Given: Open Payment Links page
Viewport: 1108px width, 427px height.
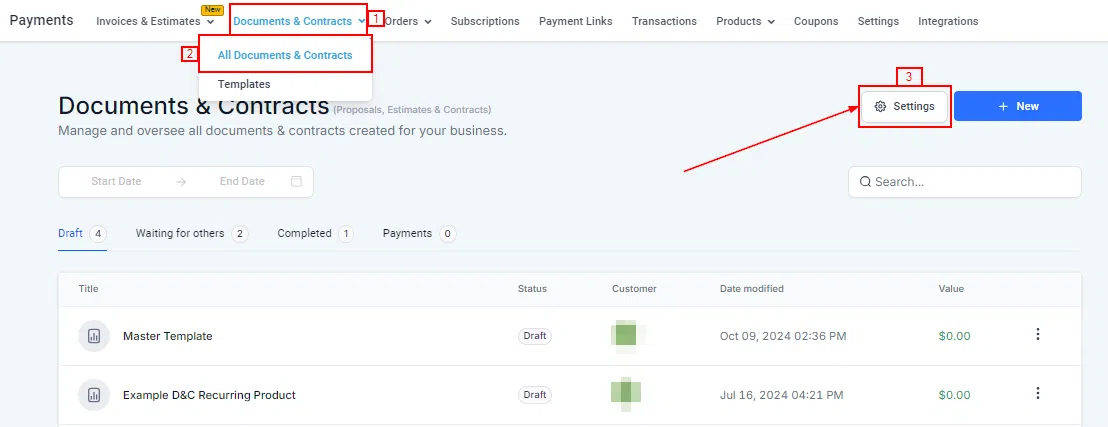Looking at the screenshot, I should (575, 21).
